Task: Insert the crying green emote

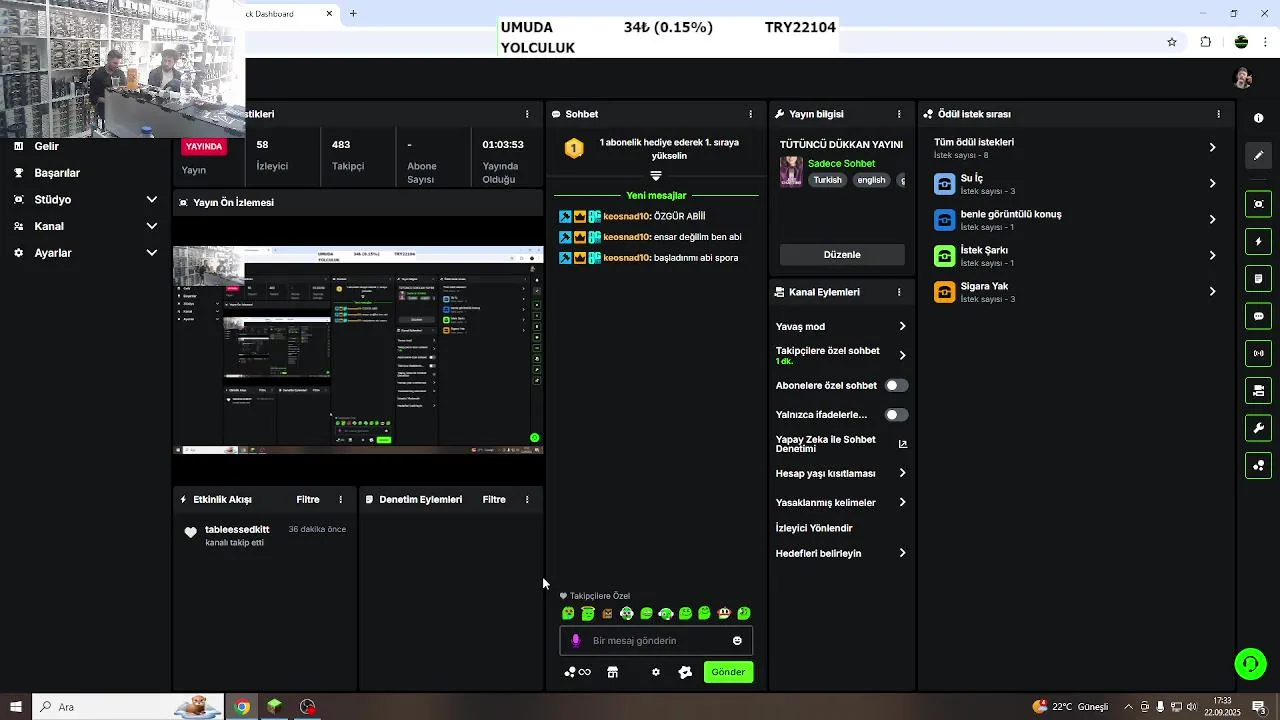Action: 568,613
